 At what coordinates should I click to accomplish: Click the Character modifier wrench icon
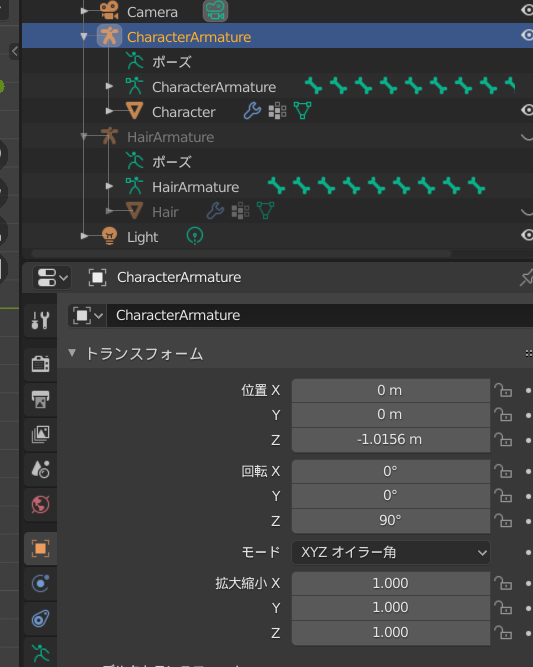coord(252,111)
